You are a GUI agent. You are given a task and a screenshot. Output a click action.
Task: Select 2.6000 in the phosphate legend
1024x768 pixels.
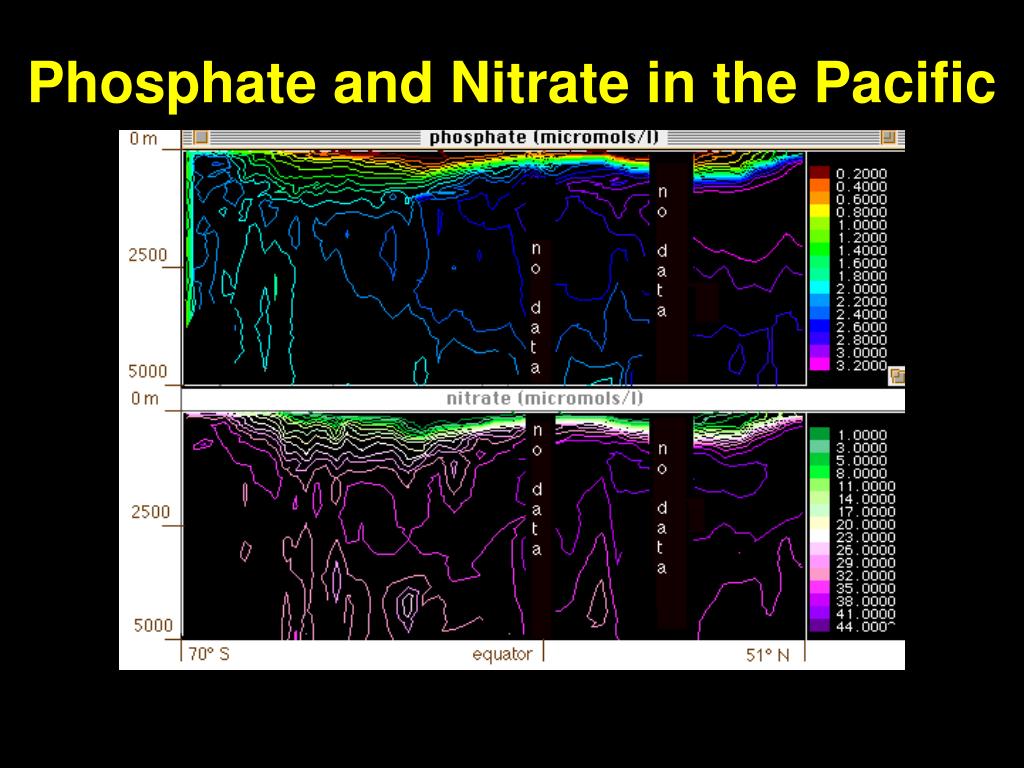click(x=861, y=327)
